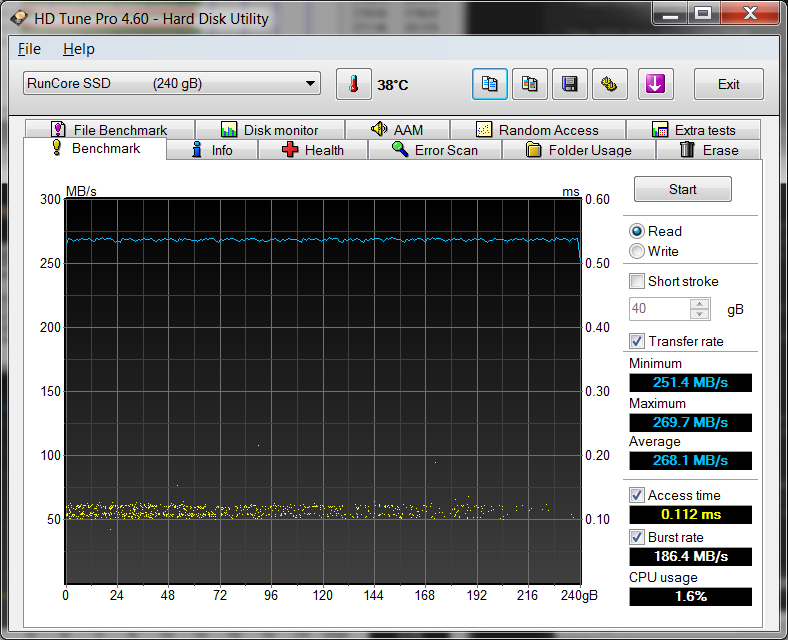Click the Exit button

coord(728,85)
